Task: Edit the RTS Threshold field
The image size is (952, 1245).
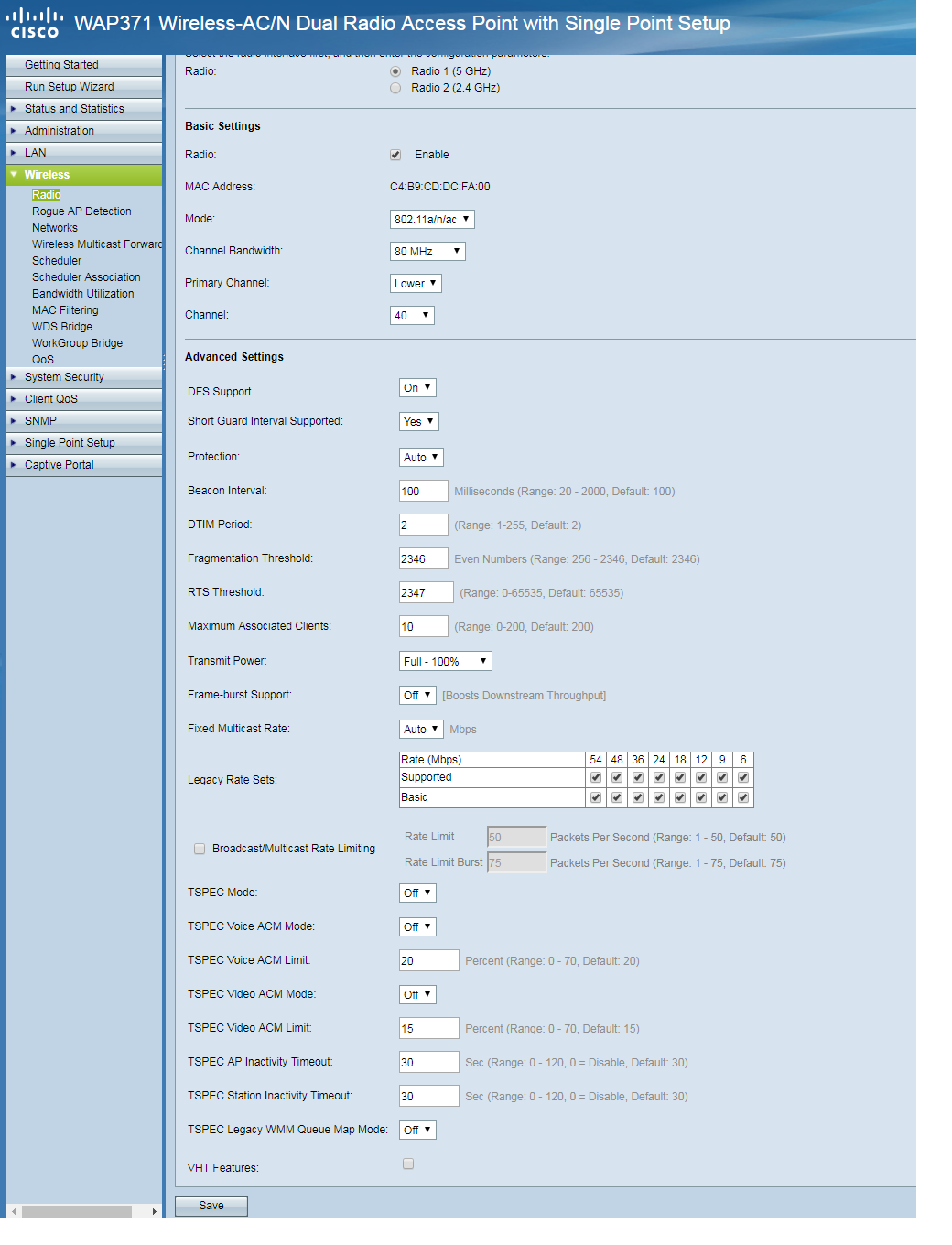Action: click(427, 593)
